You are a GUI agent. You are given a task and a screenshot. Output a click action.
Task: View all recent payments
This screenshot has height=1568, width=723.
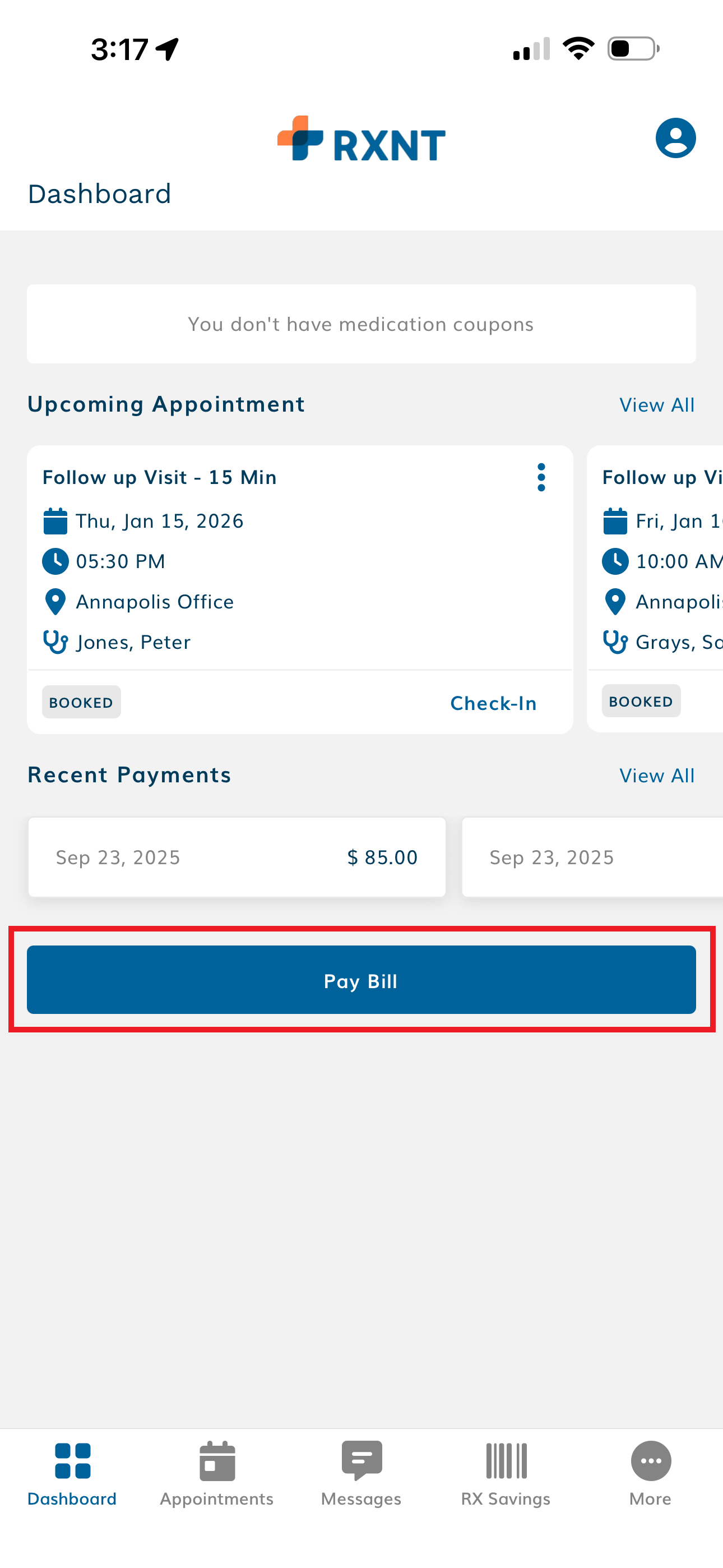coord(656,776)
